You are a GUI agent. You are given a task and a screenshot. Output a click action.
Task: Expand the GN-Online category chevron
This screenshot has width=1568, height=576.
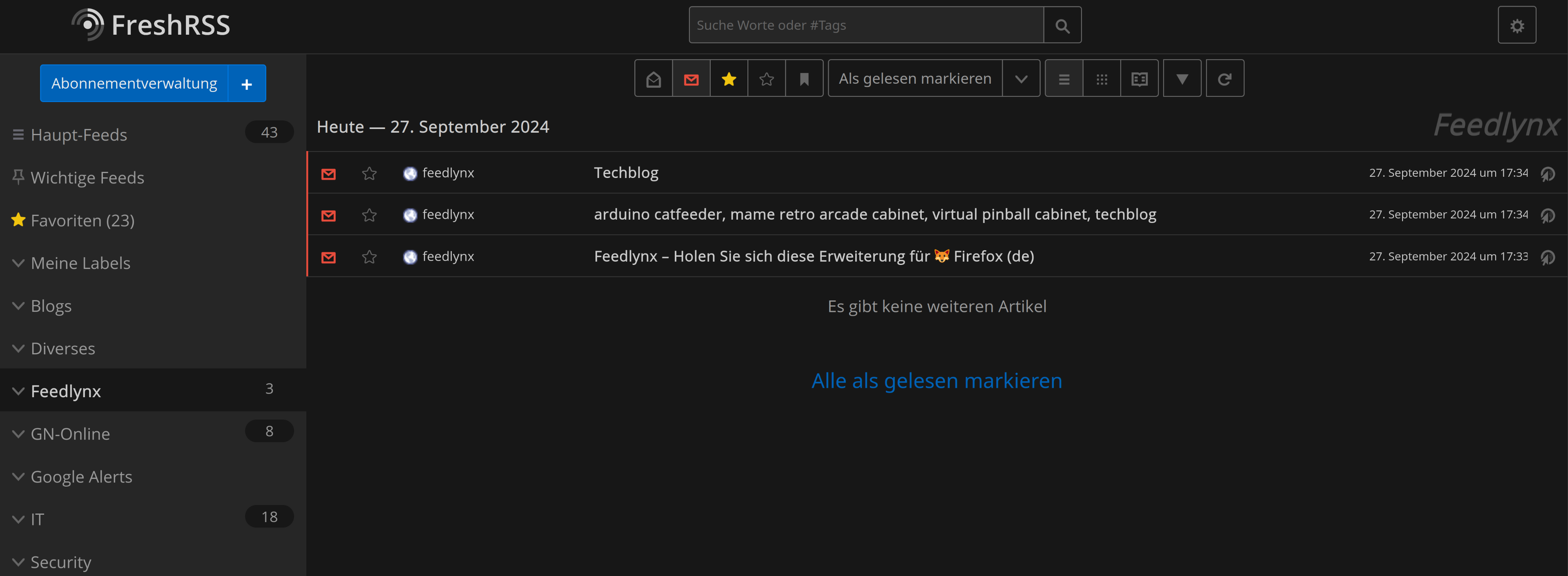[18, 434]
